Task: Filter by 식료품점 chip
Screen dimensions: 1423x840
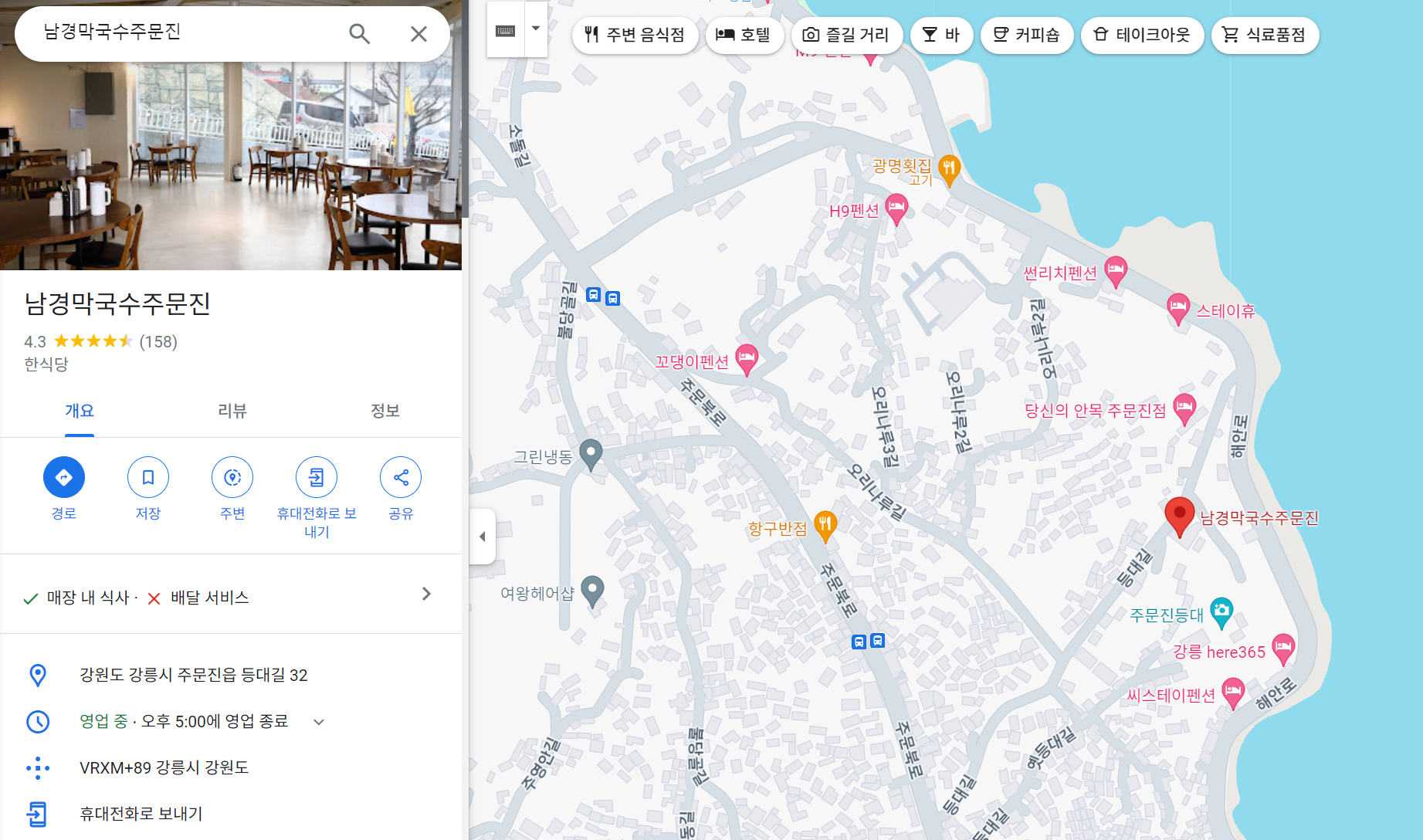Action: click(1265, 35)
